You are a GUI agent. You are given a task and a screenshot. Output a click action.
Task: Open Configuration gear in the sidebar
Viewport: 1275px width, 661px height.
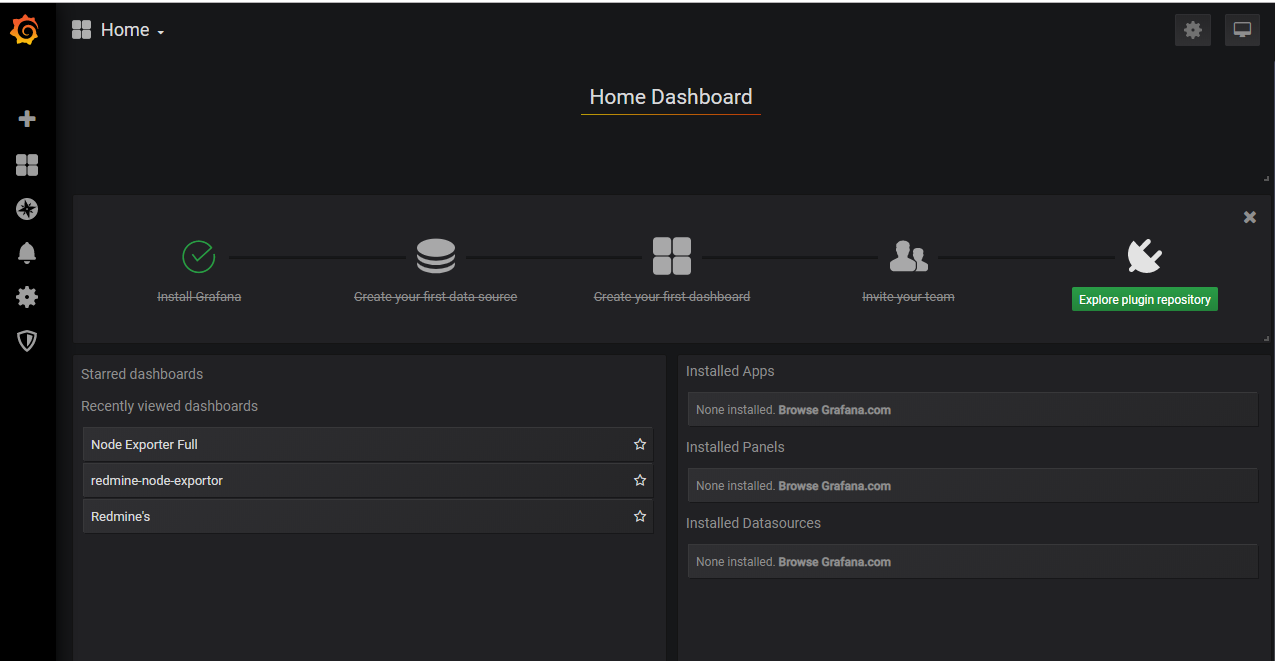click(27, 297)
